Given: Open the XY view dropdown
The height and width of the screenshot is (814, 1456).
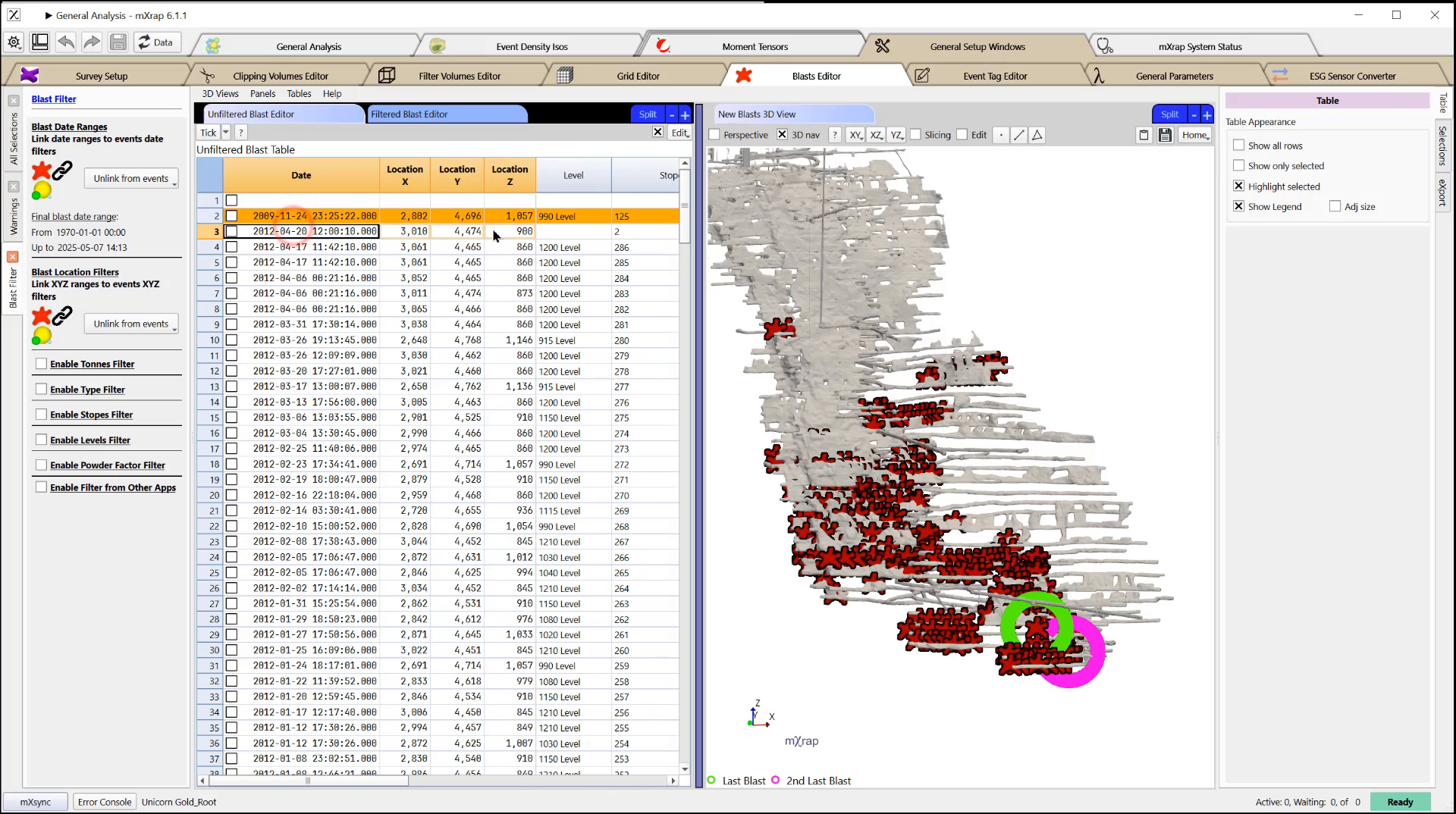Looking at the screenshot, I should (856, 135).
